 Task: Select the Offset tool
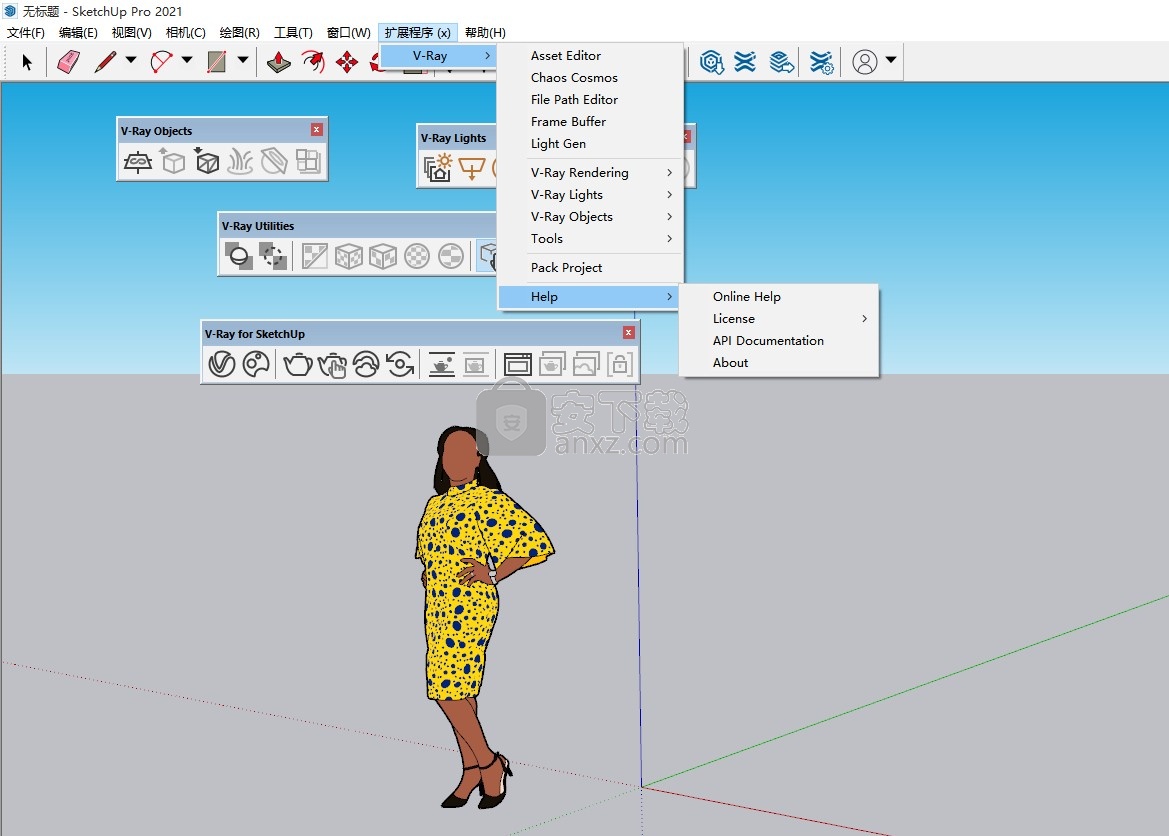[x=313, y=62]
